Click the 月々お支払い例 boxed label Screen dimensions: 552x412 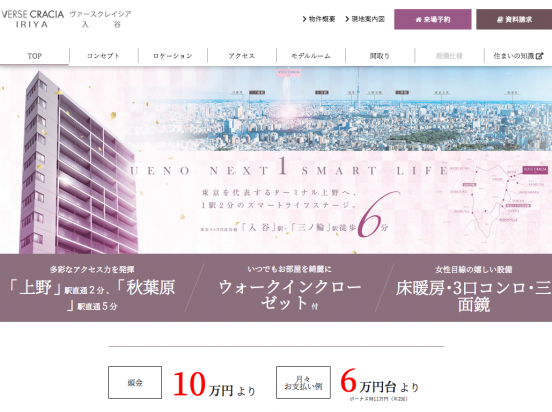point(303,382)
